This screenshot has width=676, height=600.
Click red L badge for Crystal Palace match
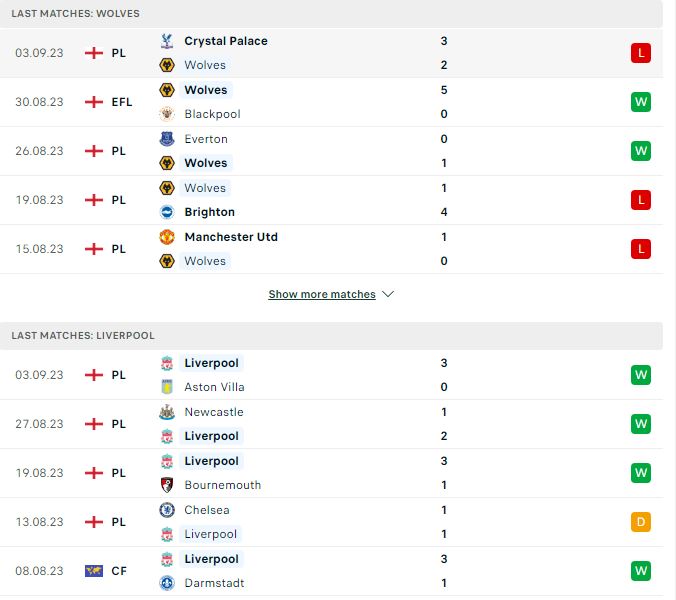coord(641,53)
